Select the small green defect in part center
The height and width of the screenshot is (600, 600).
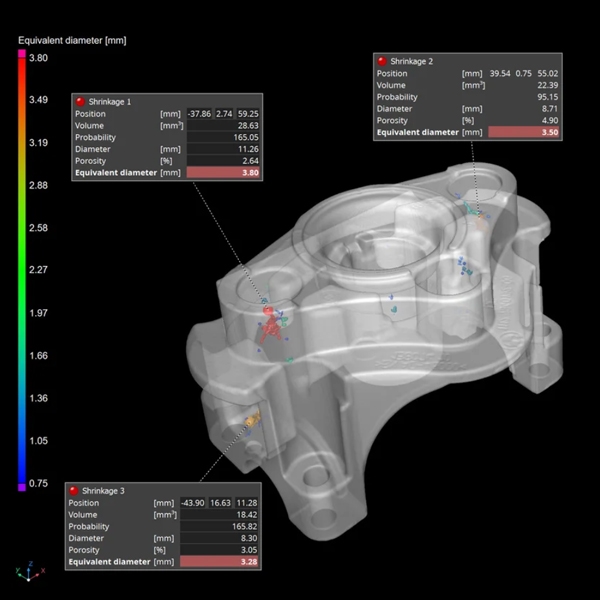click(x=395, y=310)
